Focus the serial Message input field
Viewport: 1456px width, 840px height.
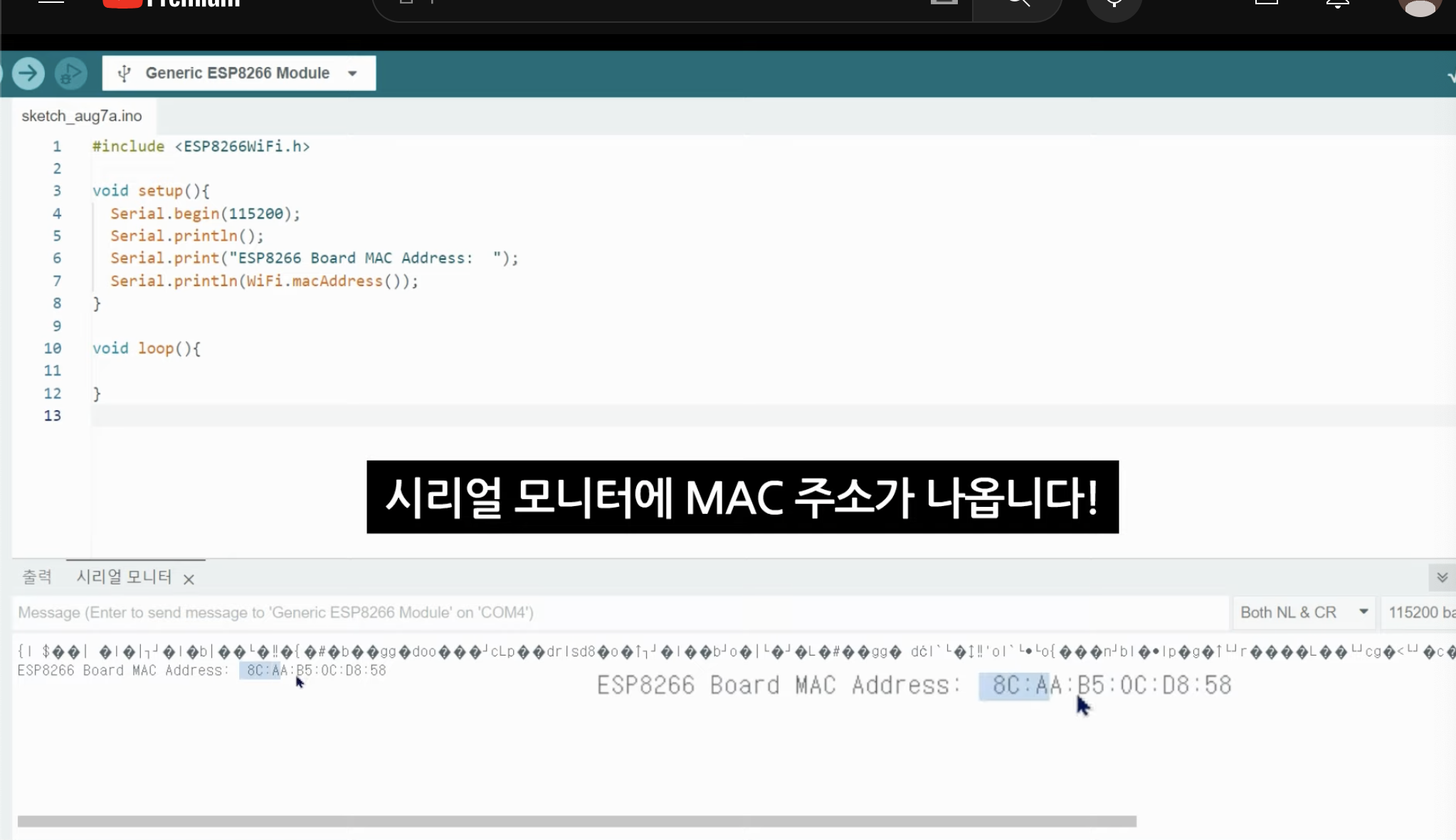coord(619,612)
